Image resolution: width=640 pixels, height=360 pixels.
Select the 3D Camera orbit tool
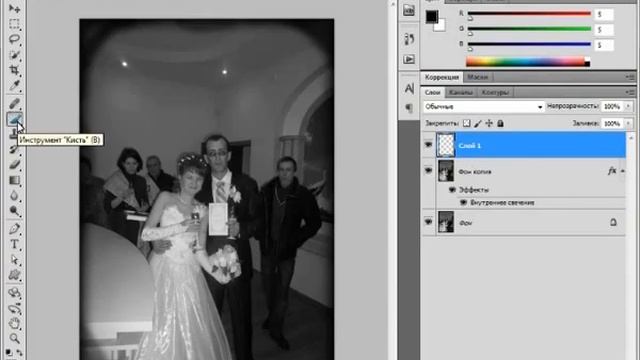pyautogui.click(x=14, y=308)
